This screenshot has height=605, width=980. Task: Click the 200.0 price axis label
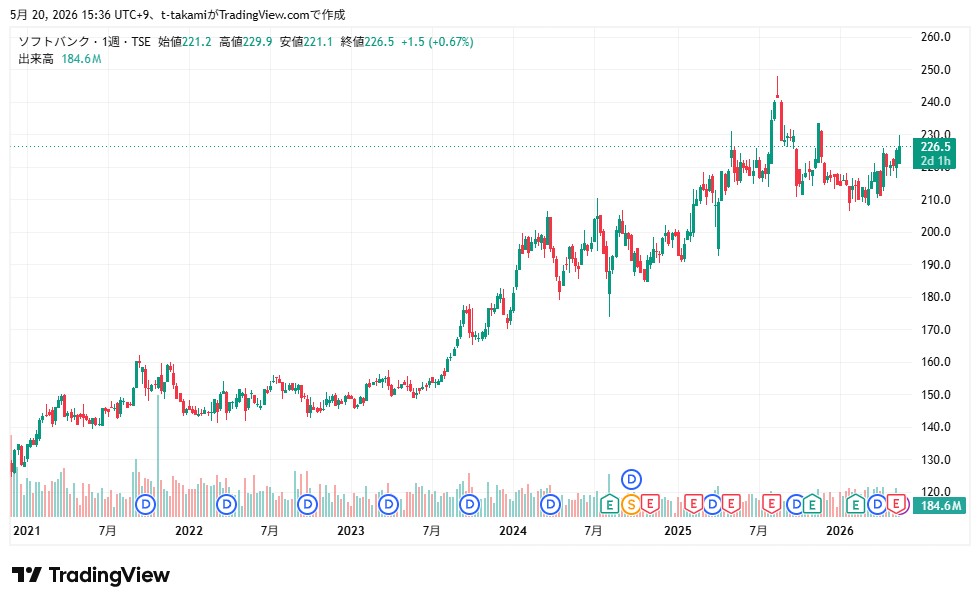tap(936, 232)
